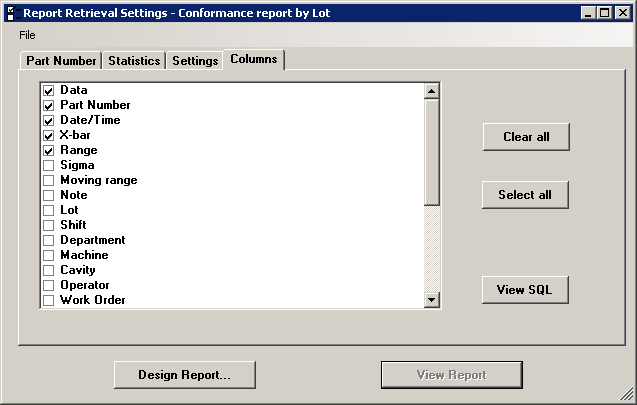The image size is (637, 405).
Task: Uncheck the Data column checkbox
Action: tap(48, 90)
